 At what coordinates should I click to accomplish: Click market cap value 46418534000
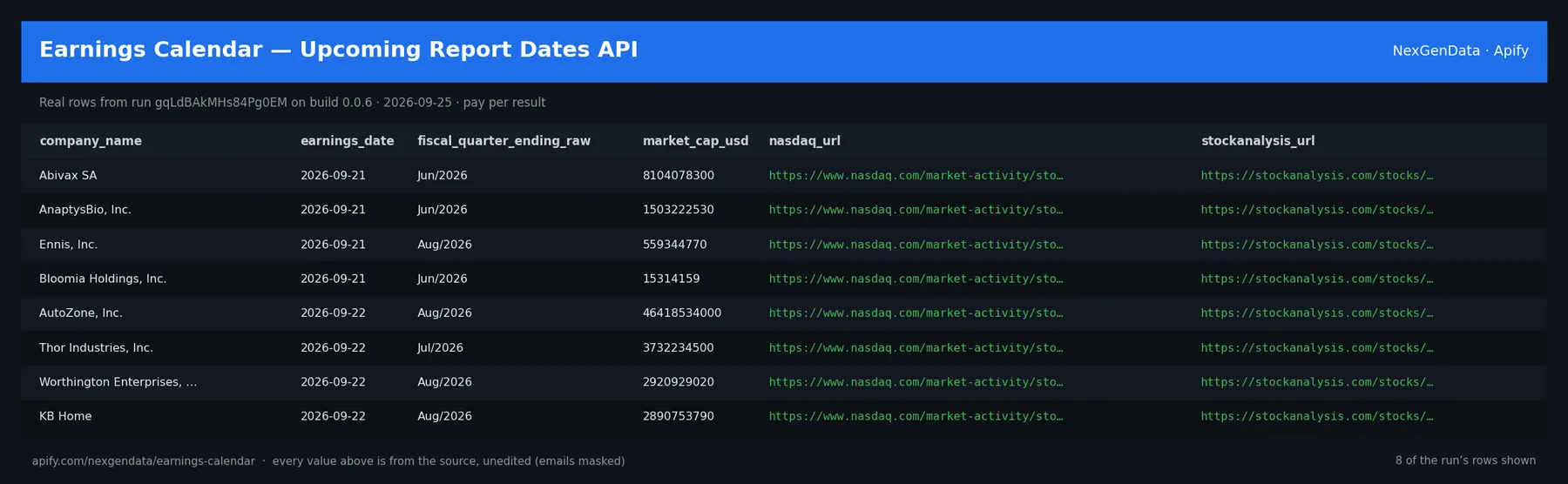(682, 313)
